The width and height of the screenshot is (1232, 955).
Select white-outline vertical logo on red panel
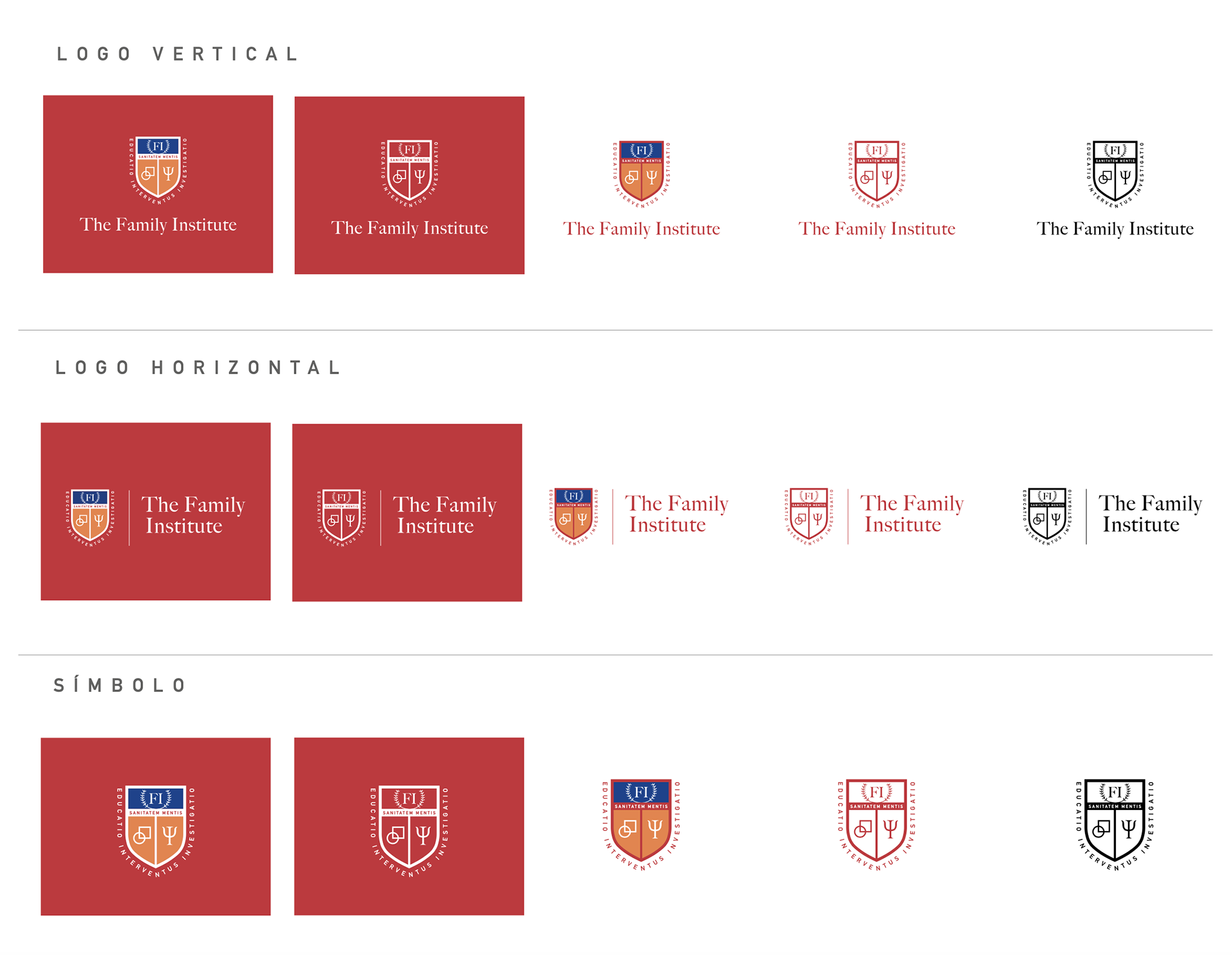click(409, 185)
